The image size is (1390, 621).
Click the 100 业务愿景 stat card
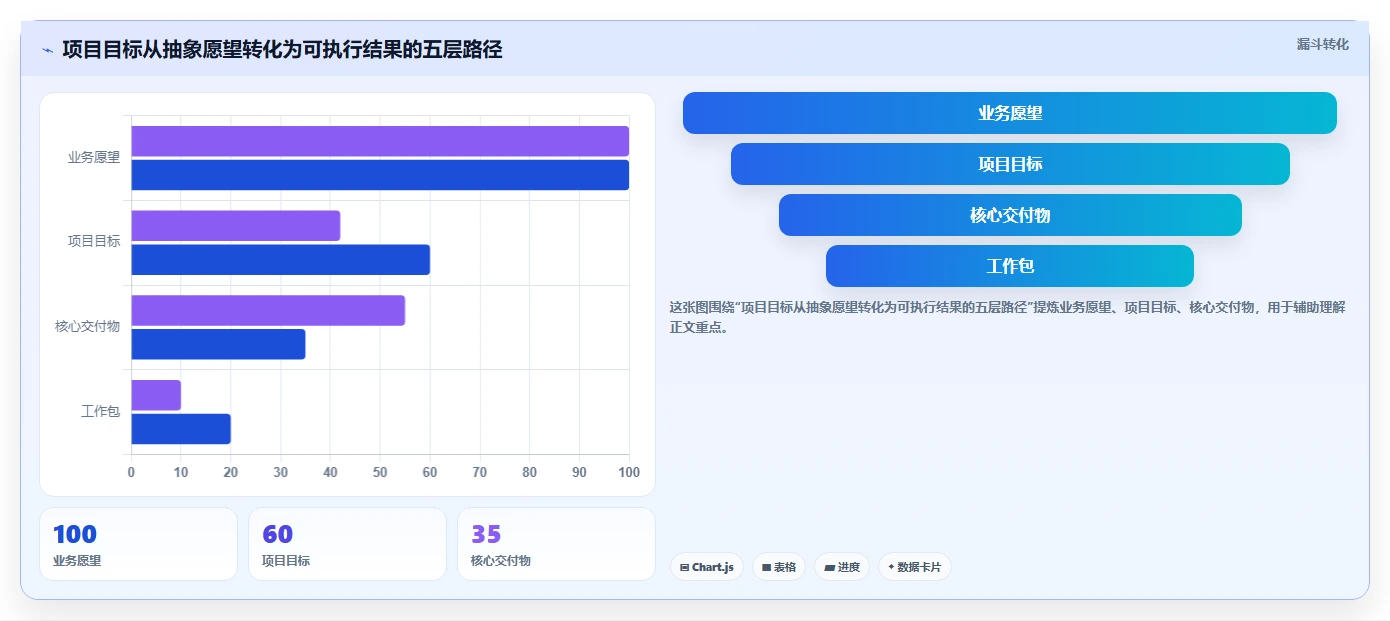[139, 544]
